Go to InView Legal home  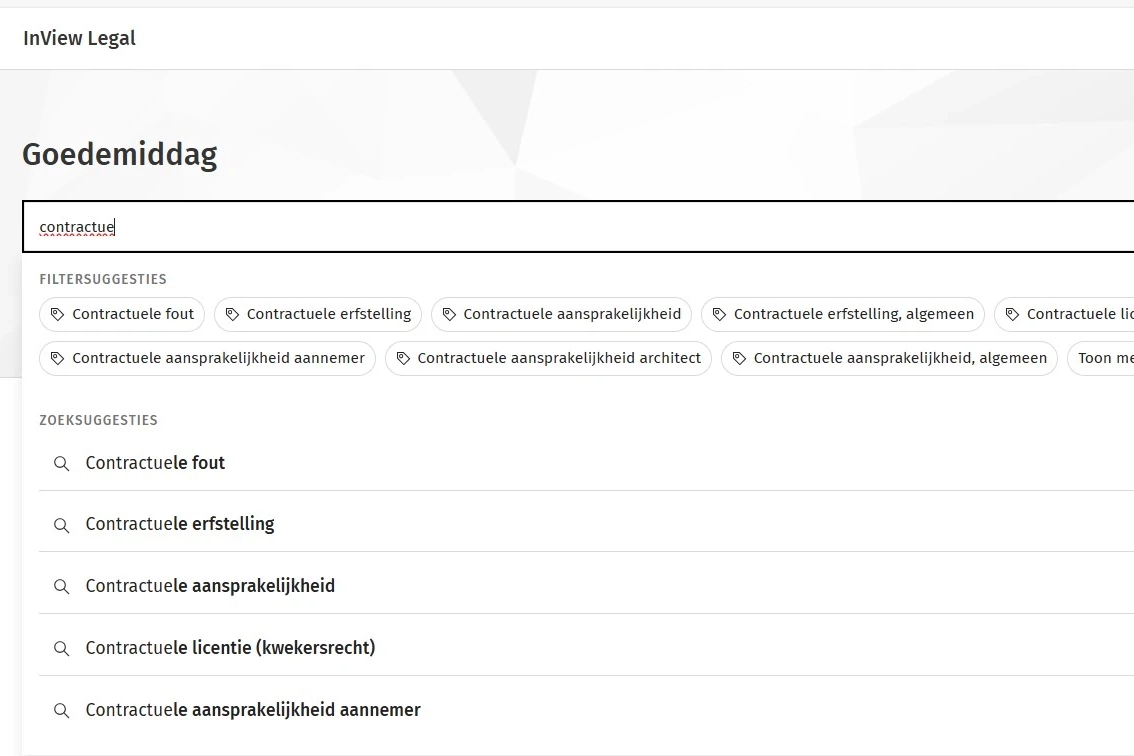[x=79, y=38]
